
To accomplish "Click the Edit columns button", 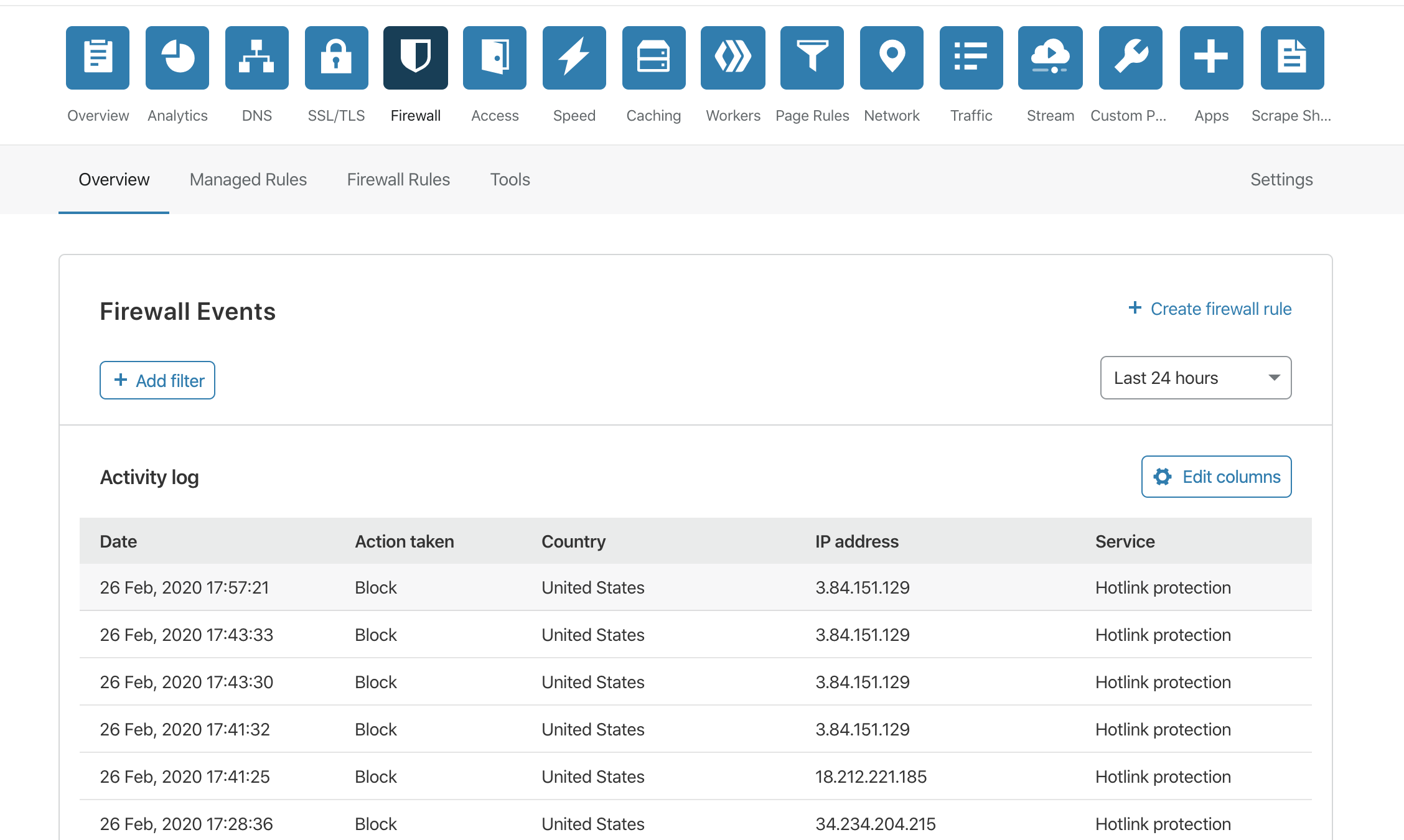I will [x=1216, y=477].
